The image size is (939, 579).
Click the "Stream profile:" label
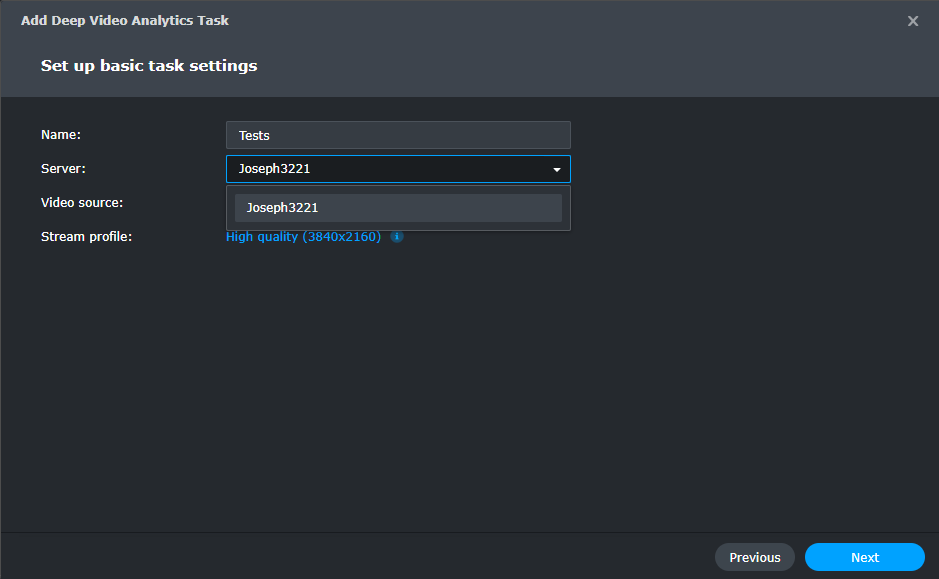[86, 236]
